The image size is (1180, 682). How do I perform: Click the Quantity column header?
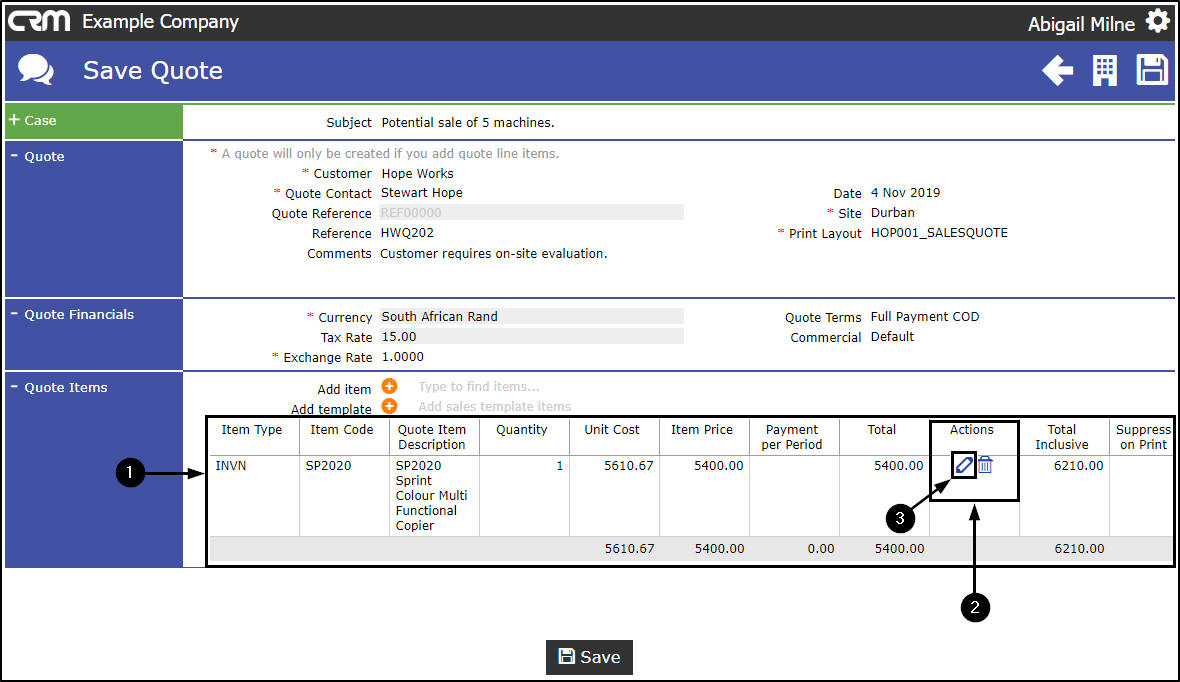coord(522,430)
